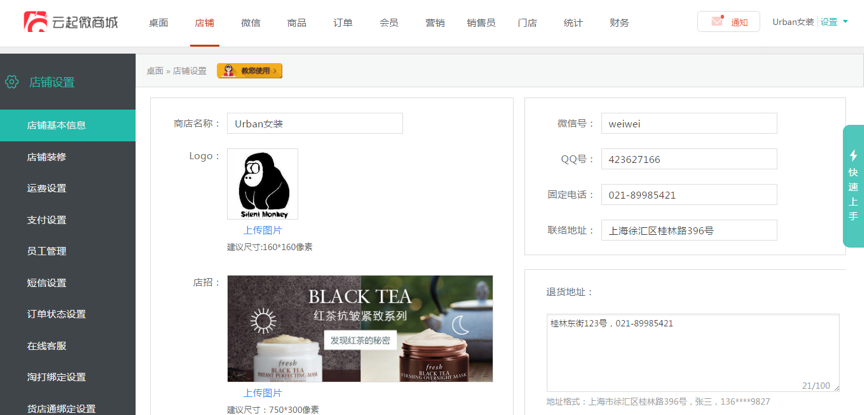The height and width of the screenshot is (415, 864).
Task: Go to the 营销 menu tab
Action: click(435, 22)
